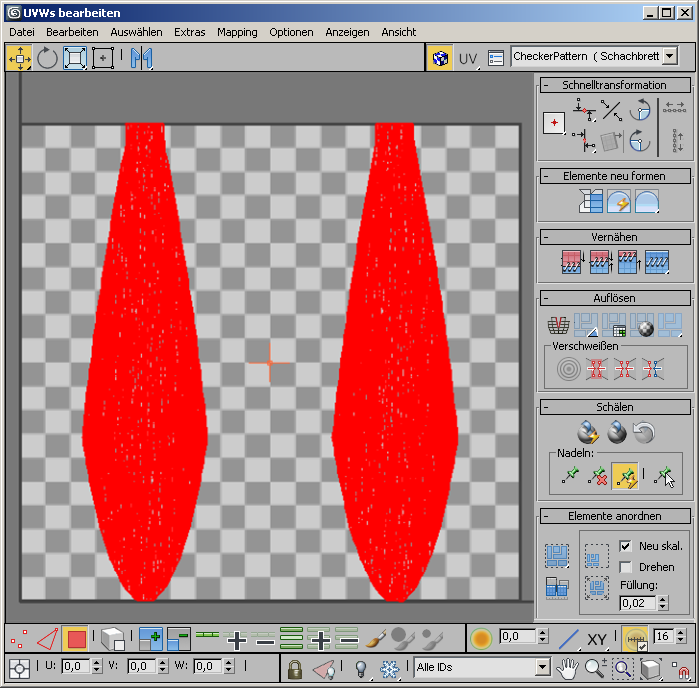Select the Move tool in top toolbar
The width and height of the screenshot is (699, 688).
pos(19,58)
